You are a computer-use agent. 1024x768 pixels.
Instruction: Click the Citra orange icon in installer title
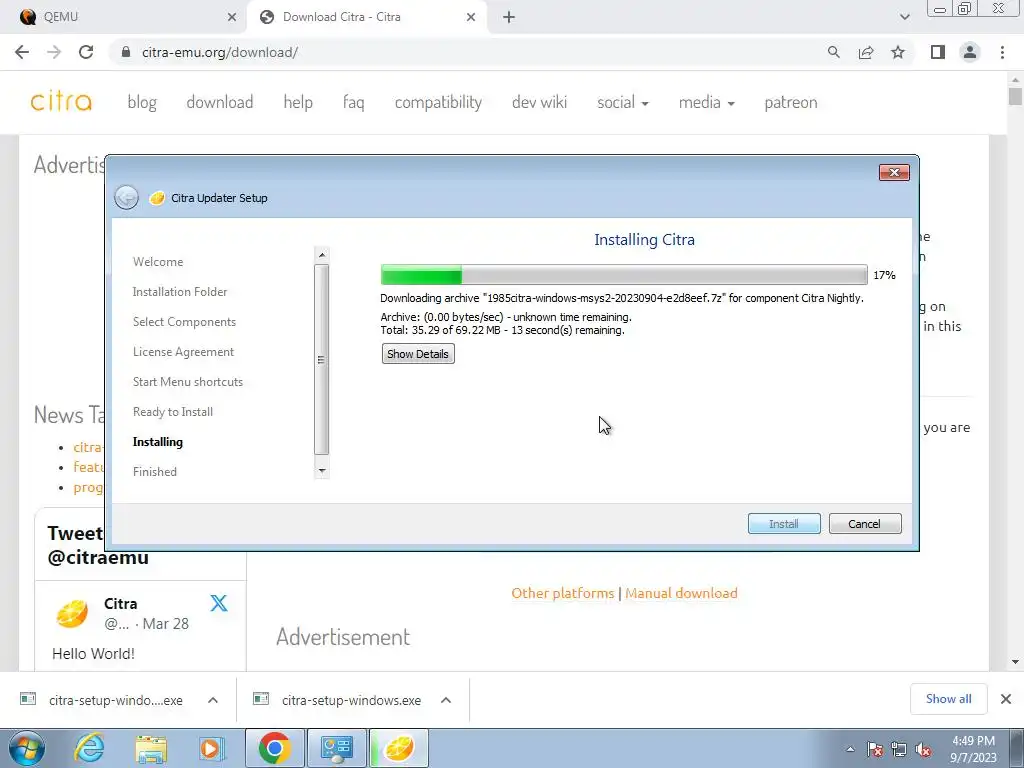(x=156, y=198)
